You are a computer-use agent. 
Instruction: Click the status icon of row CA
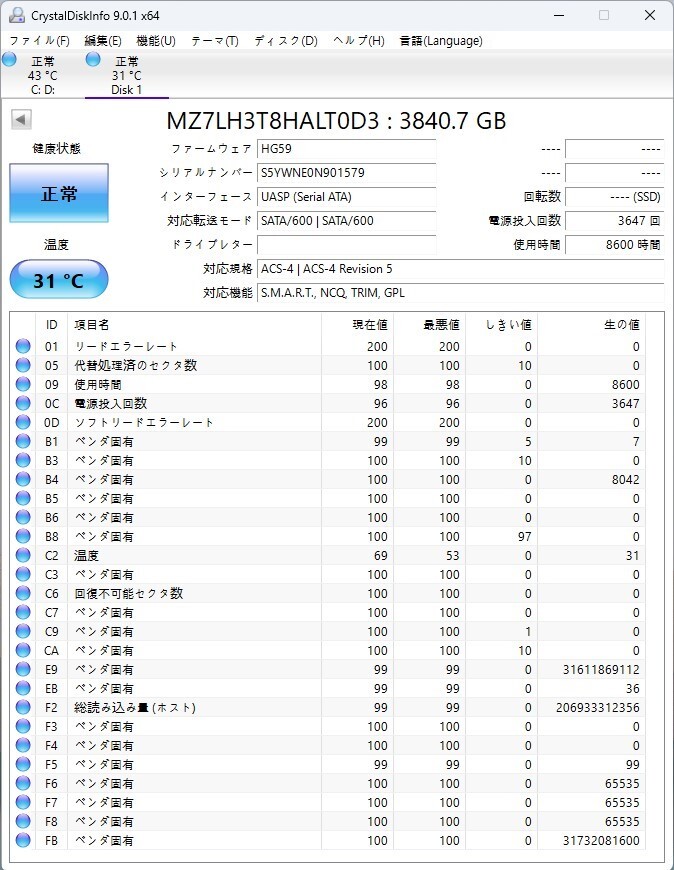23,650
